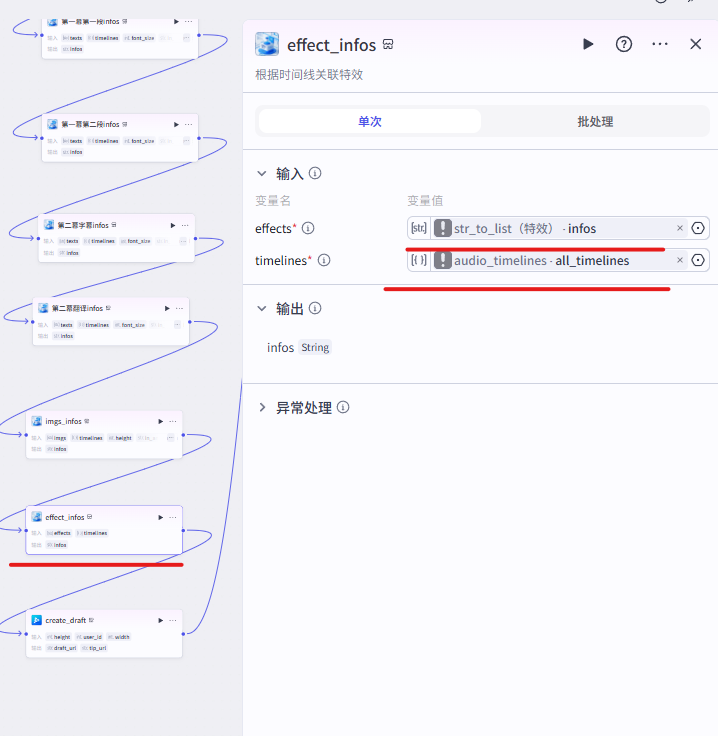The height and width of the screenshot is (736, 718).
Task: Click the badge icon next to effect_infos title
Action: tap(388, 45)
